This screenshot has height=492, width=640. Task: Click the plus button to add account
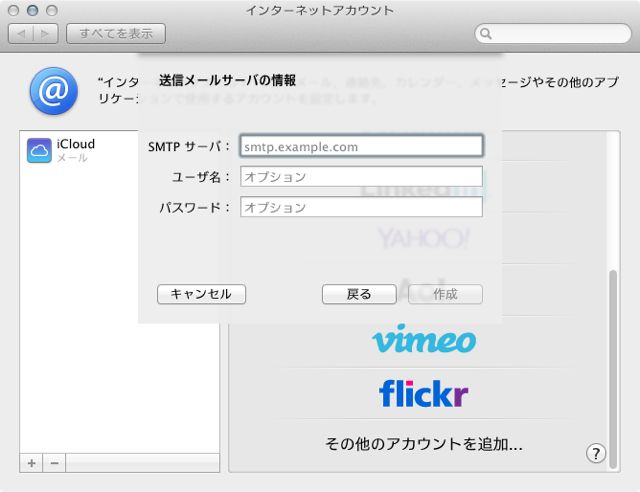tap(31, 463)
